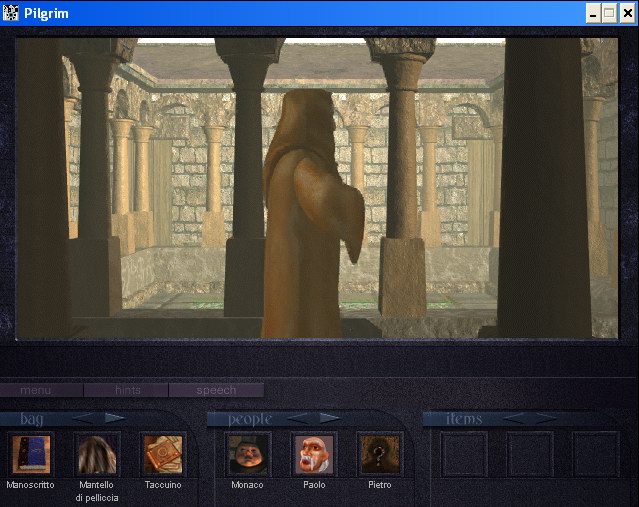Select the Manoscritto item in the bag

(x=31, y=454)
